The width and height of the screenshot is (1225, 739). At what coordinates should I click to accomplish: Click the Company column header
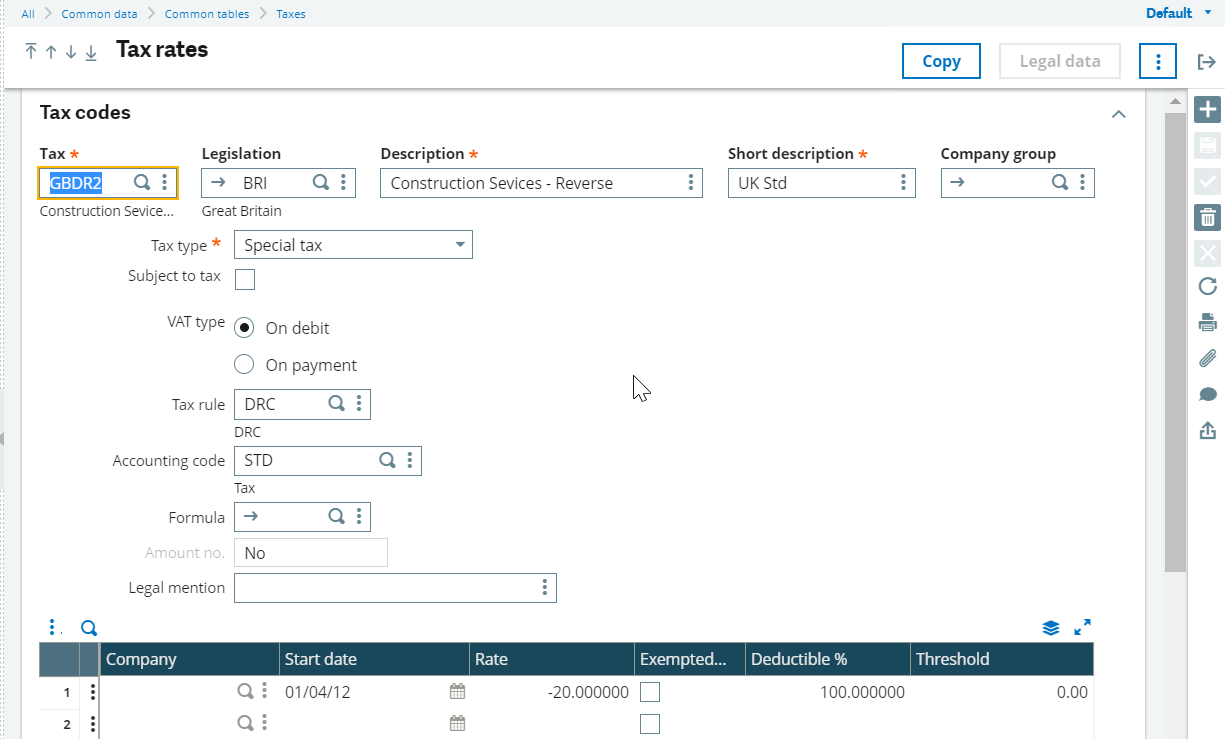[x=189, y=659]
